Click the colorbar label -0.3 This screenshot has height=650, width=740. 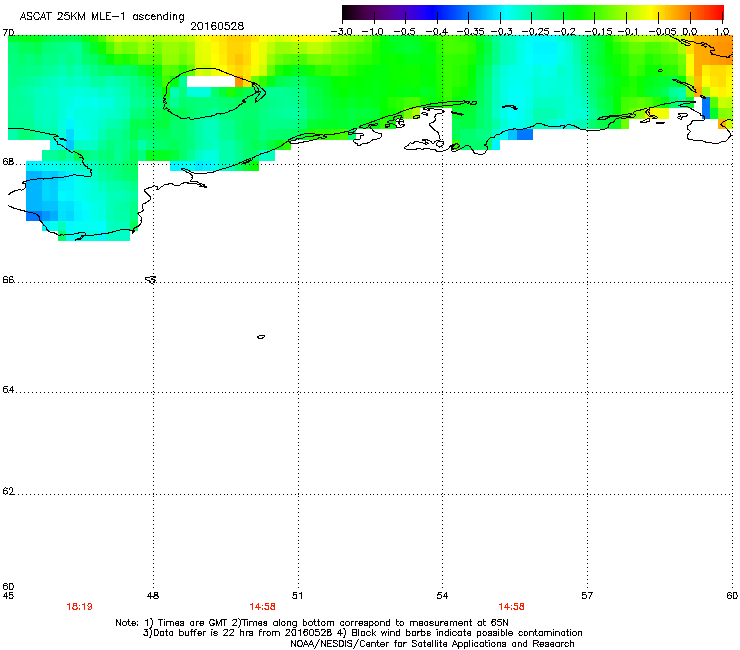click(x=501, y=32)
